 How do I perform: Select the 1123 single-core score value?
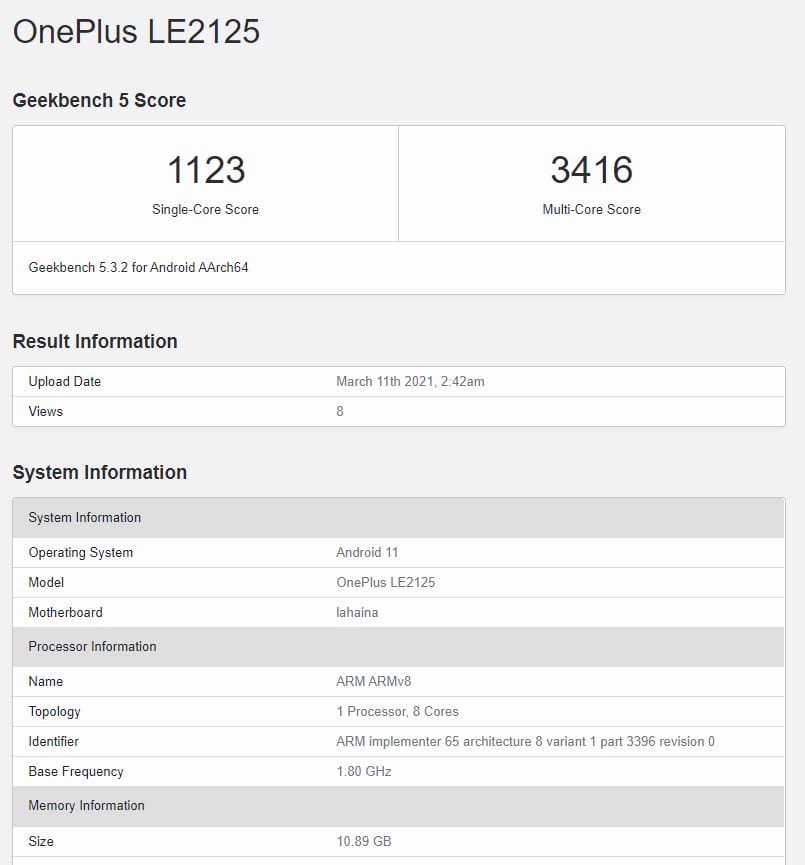click(x=205, y=170)
